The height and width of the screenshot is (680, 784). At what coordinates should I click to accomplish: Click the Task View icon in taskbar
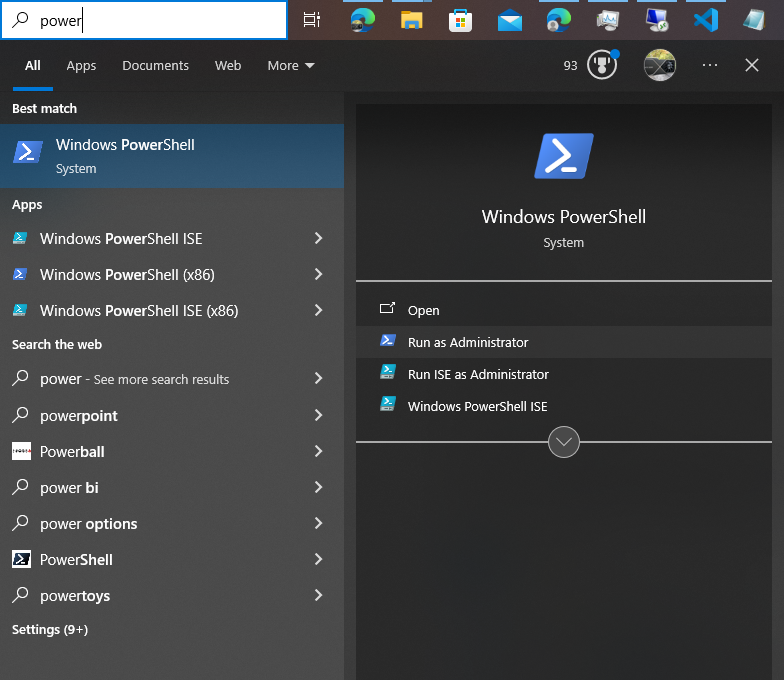click(x=312, y=20)
